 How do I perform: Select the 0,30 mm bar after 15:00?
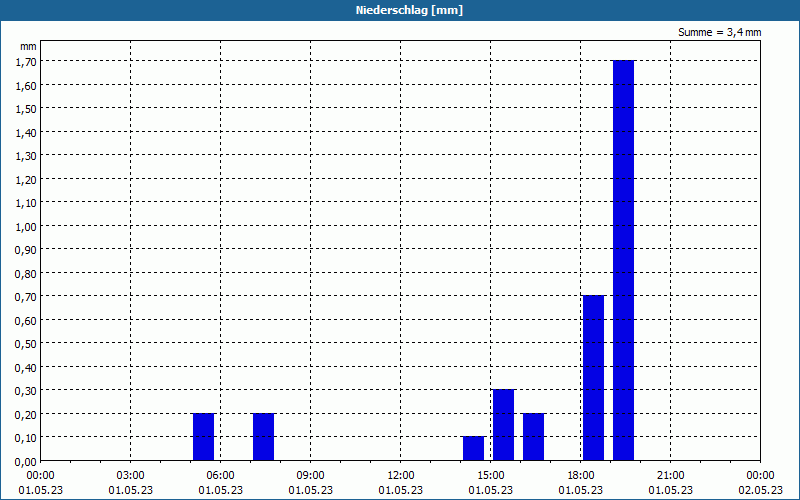point(504,425)
